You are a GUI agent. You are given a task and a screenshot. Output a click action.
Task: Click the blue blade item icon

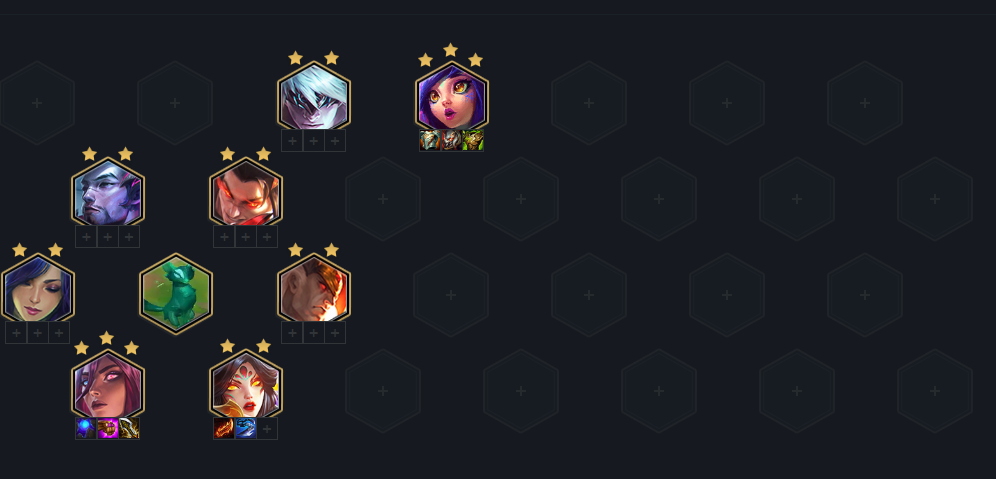245,428
